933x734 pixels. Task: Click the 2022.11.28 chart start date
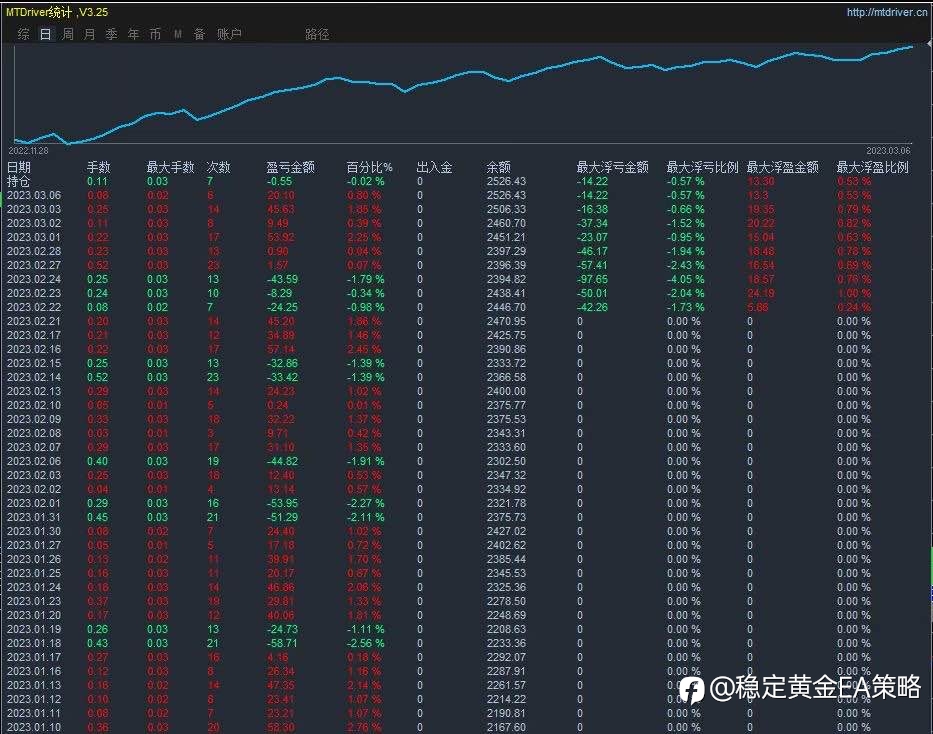coord(29,150)
